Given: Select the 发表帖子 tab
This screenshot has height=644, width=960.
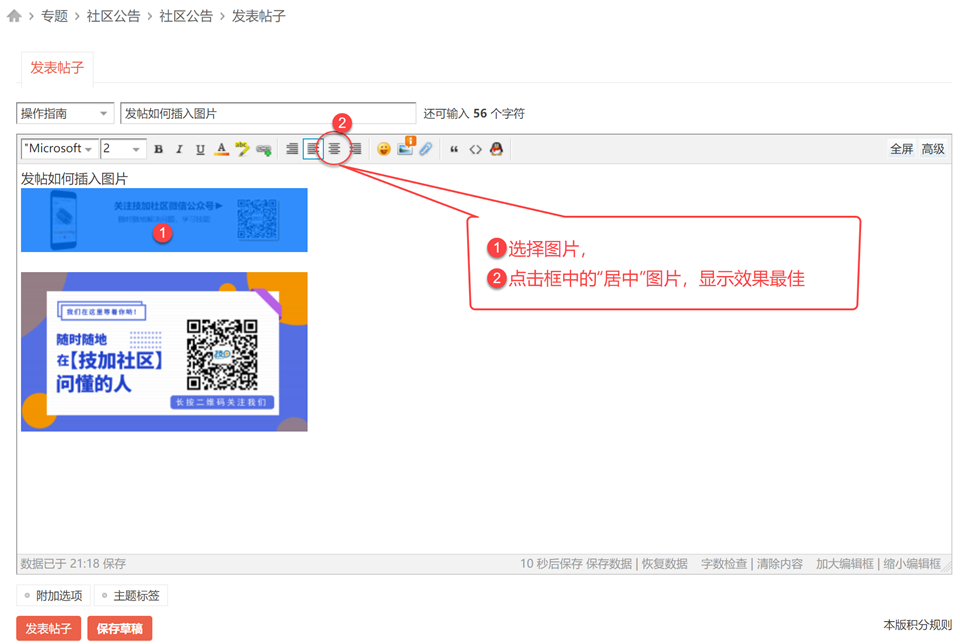Looking at the screenshot, I should 57,67.
